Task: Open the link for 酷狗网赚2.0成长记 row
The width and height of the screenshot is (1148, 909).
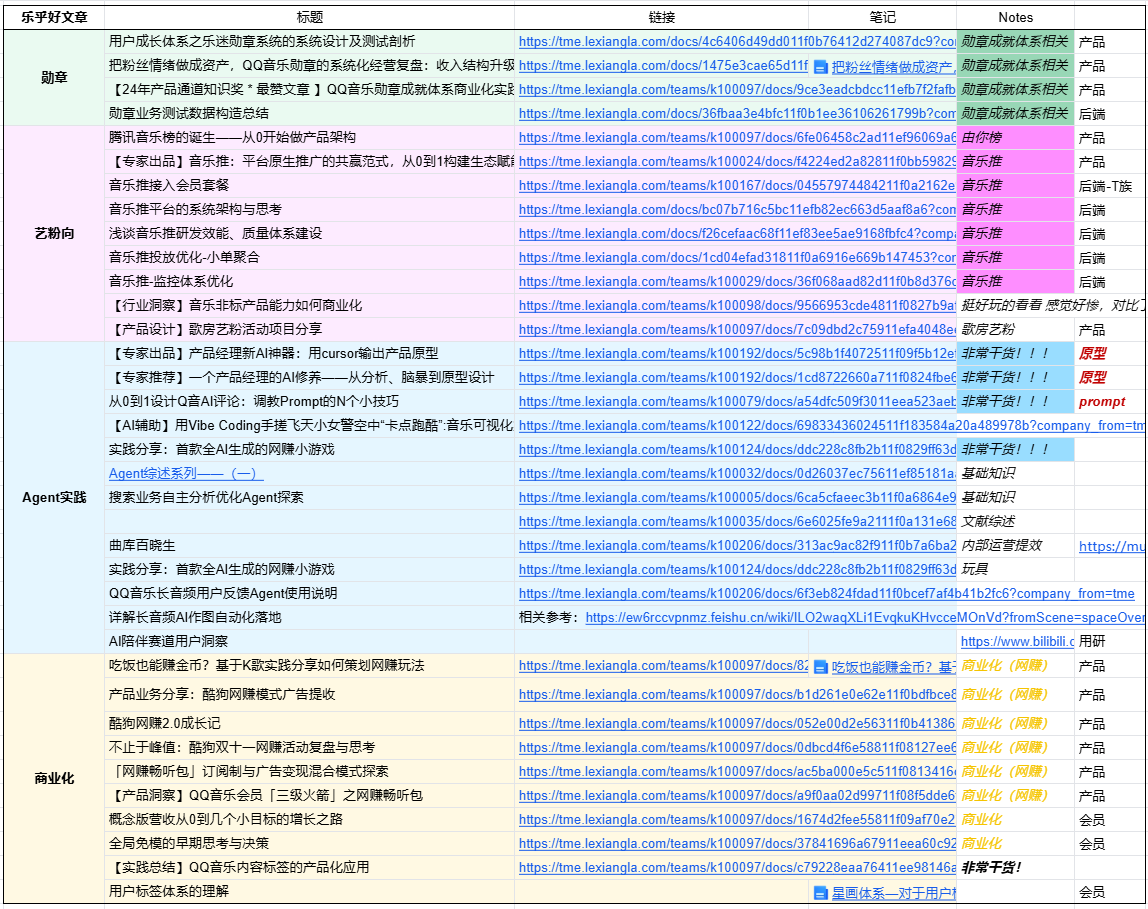Action: pyautogui.click(x=737, y=724)
